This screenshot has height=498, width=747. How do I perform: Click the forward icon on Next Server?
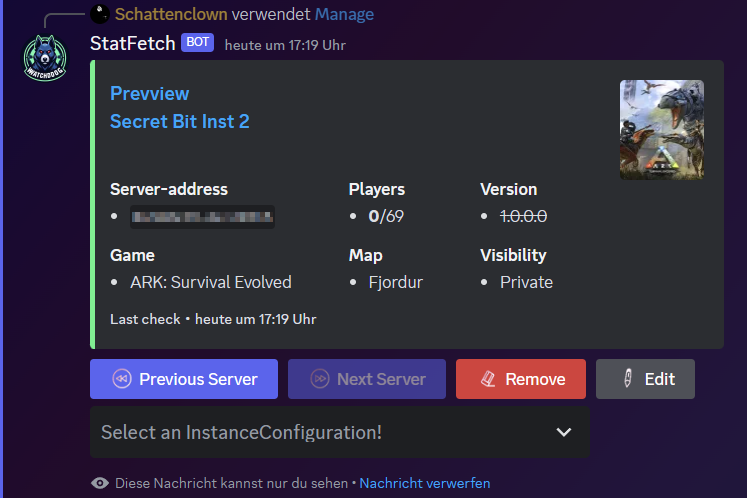pyautogui.click(x=320, y=379)
